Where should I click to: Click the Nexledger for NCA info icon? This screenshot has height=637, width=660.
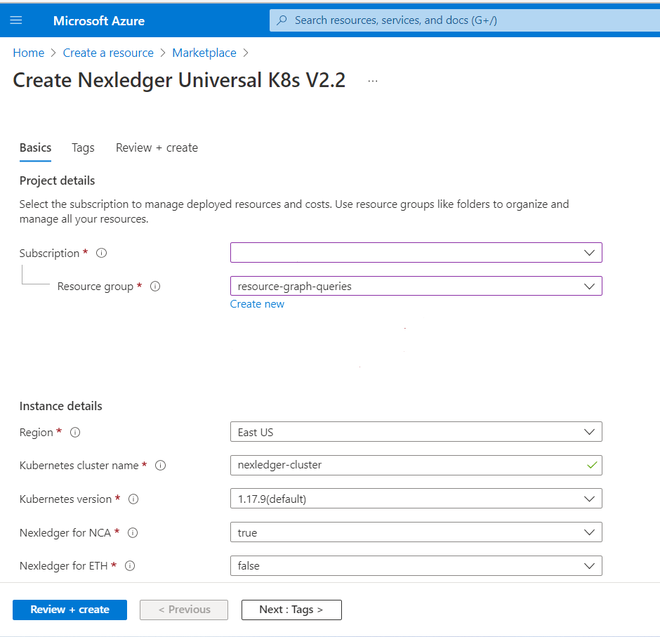click(x=133, y=533)
